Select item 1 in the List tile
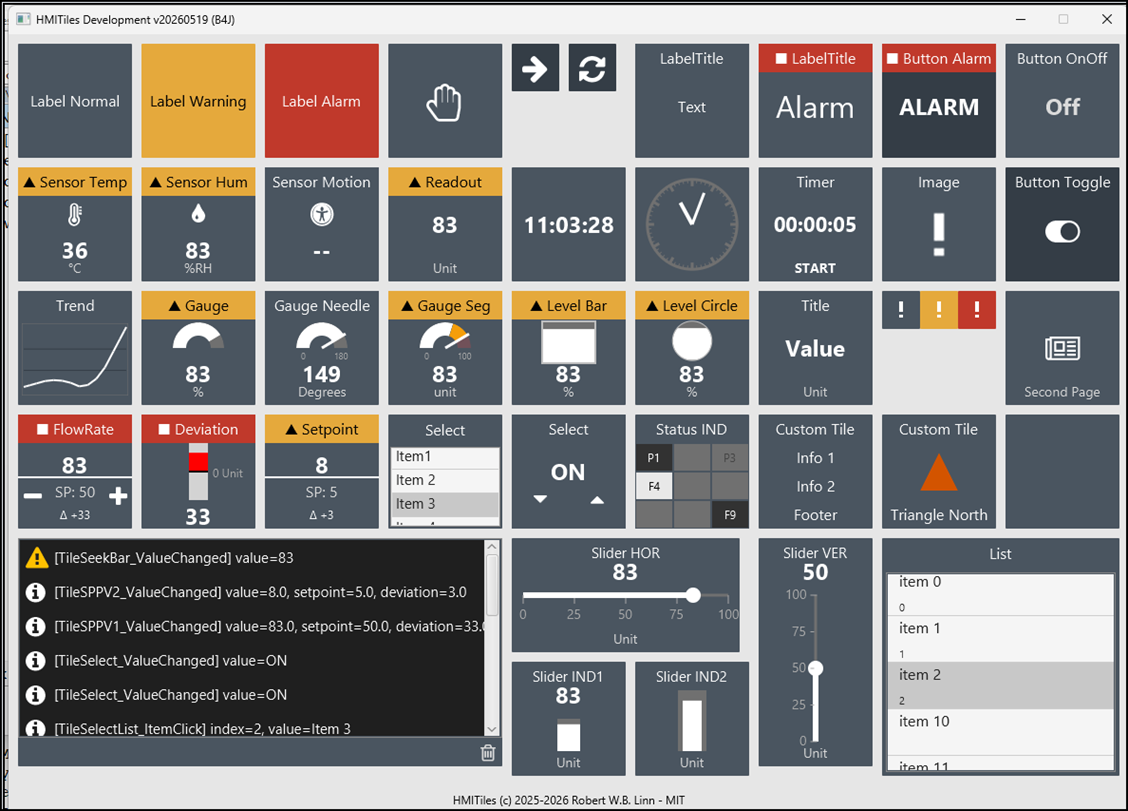The width and height of the screenshot is (1128, 811). click(1001, 639)
